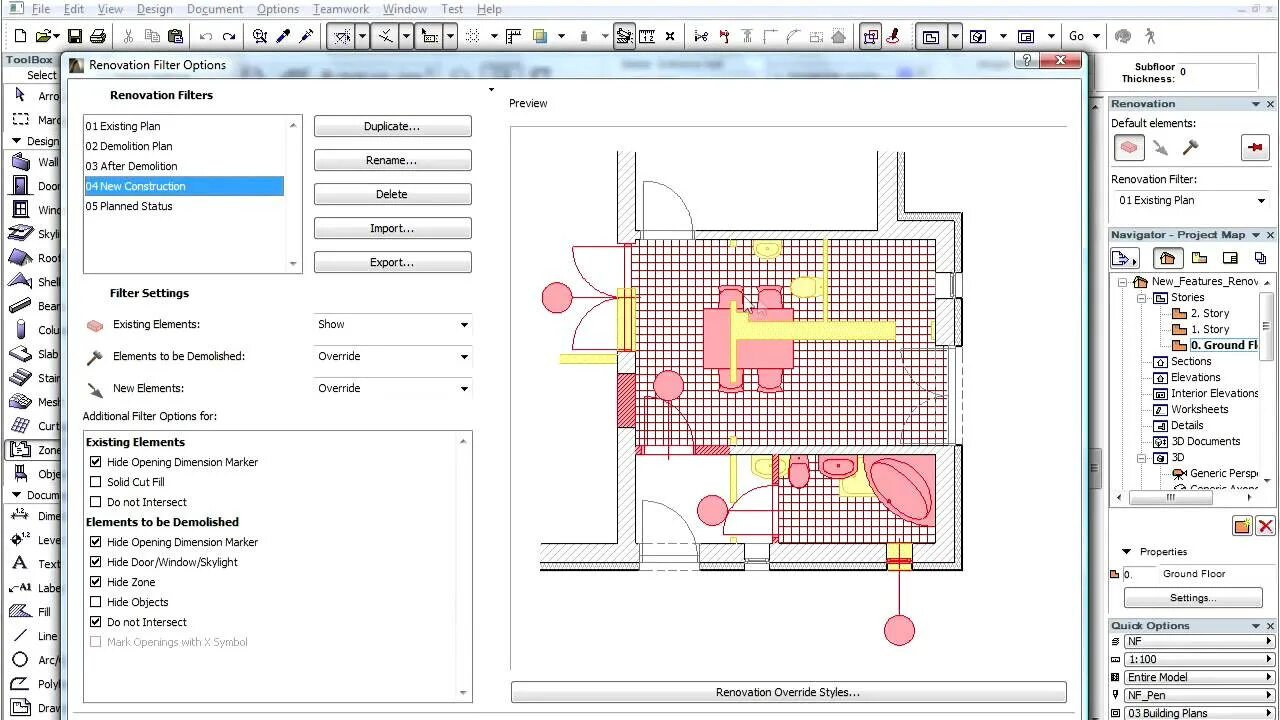Select the Door tool icon in ToolBox
Image resolution: width=1280 pixels, height=720 pixels.
pyautogui.click(x=20, y=186)
